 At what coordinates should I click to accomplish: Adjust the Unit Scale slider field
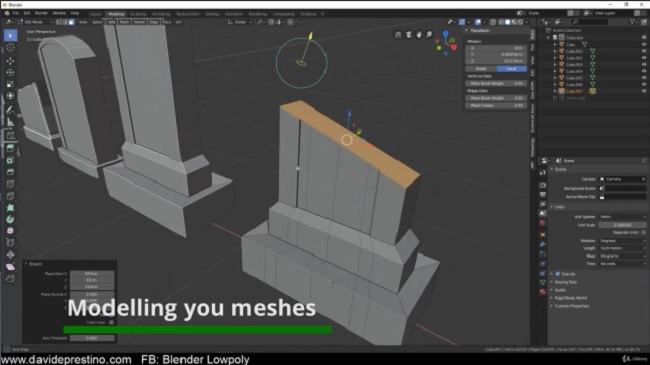pos(622,225)
